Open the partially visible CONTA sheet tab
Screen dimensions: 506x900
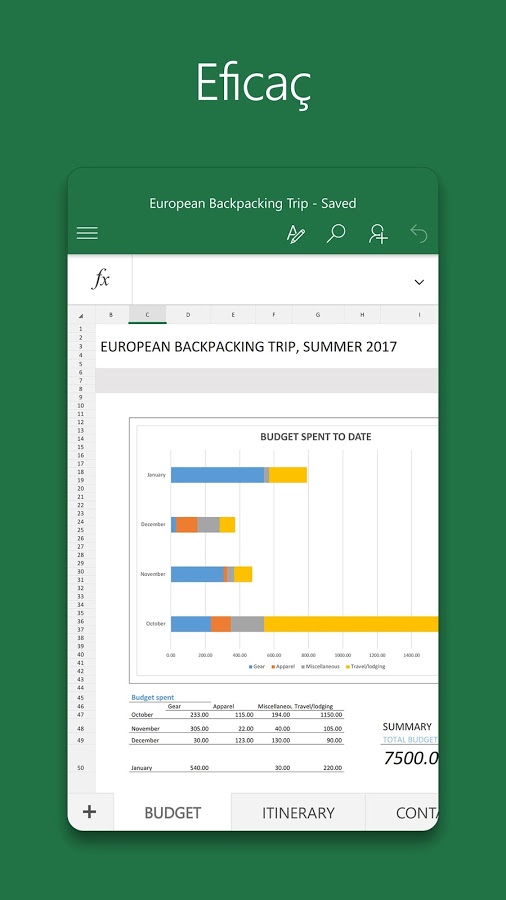point(402,813)
